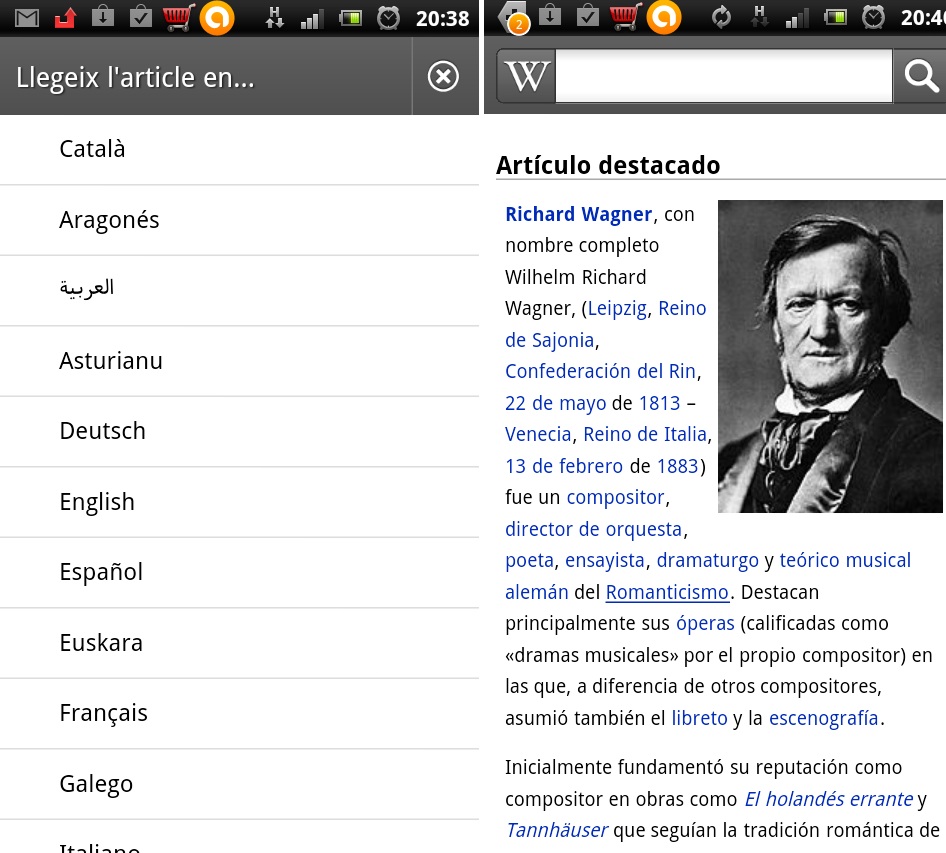Open the óperas link
The height and width of the screenshot is (853, 946).
click(705, 623)
